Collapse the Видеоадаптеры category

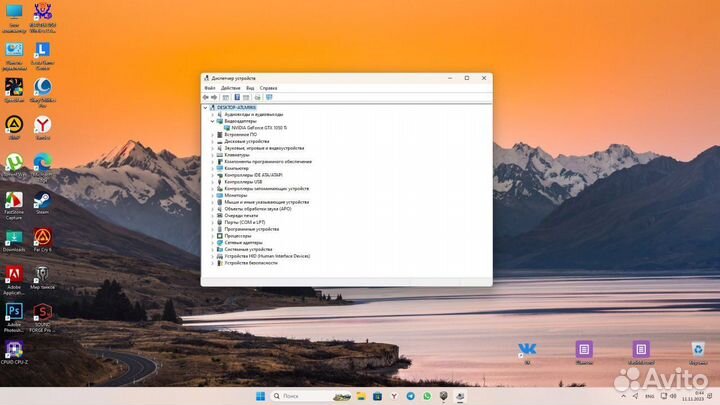[213, 121]
